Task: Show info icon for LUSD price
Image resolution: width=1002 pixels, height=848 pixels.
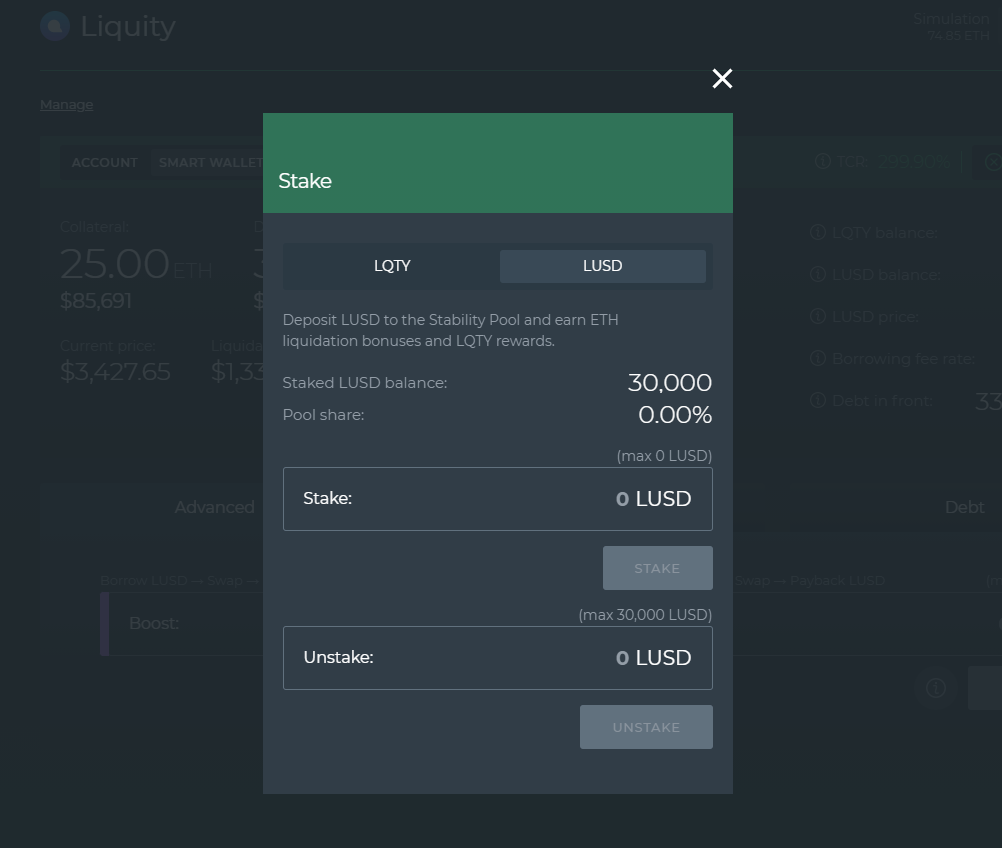Action: point(818,316)
